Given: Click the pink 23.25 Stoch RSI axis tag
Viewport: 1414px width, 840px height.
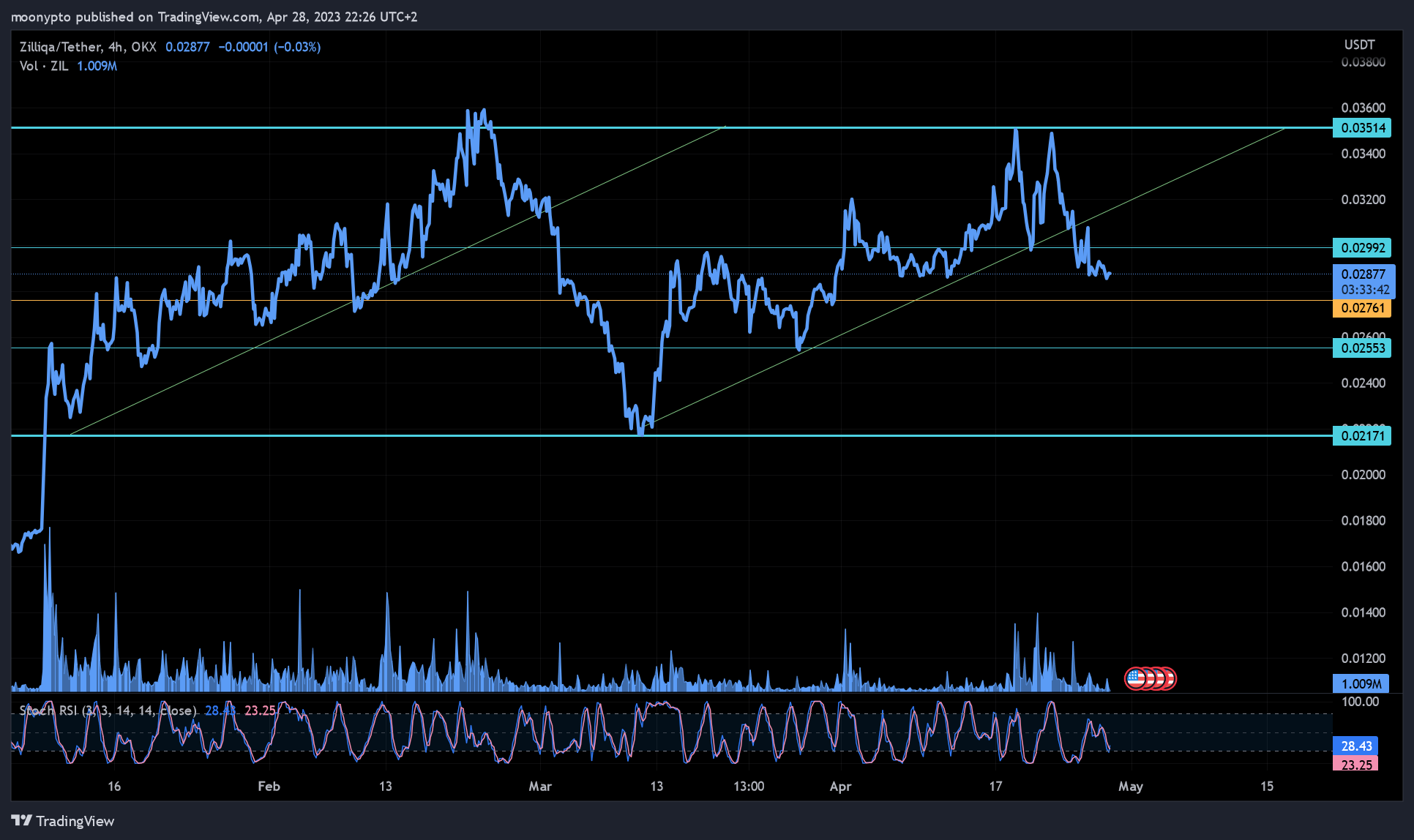Looking at the screenshot, I should click(x=1355, y=765).
